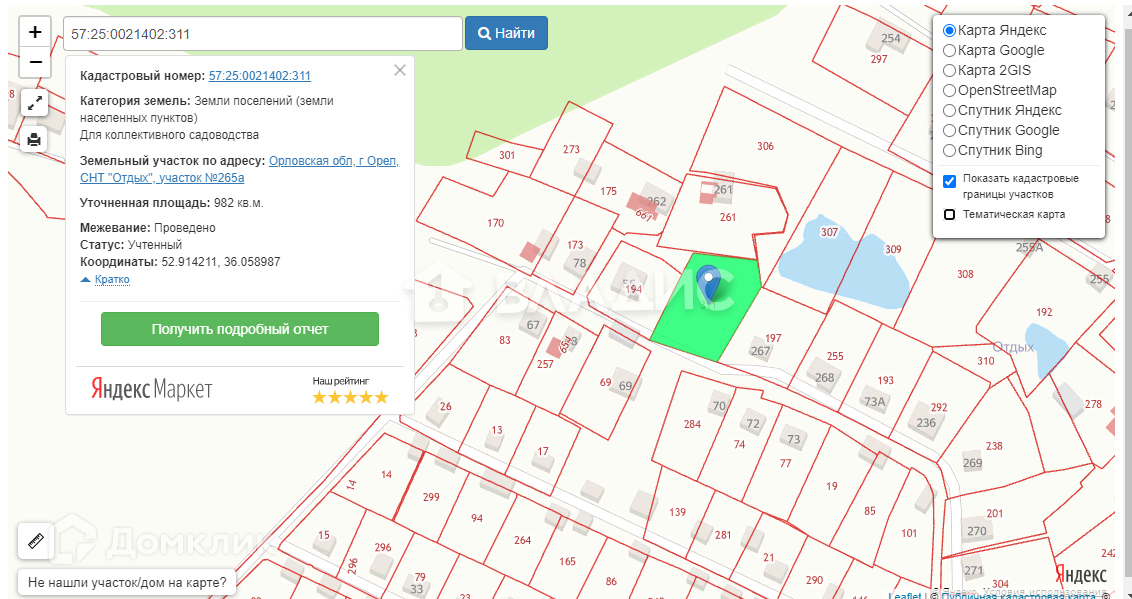
Task: Click Не нашли участок/дом на карте? button
Action: coord(127,581)
